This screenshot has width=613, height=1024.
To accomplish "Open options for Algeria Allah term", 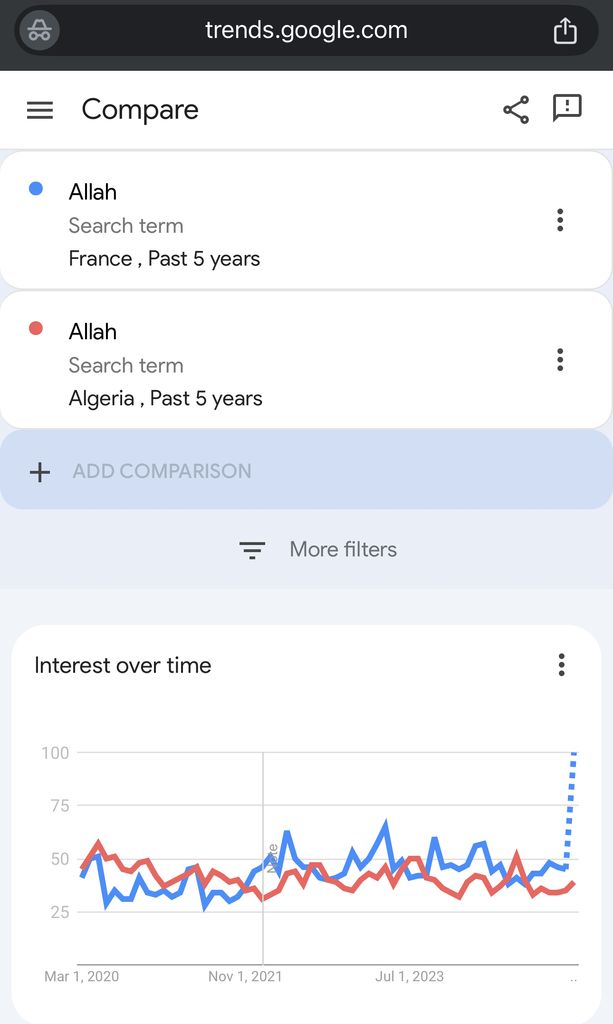I will coord(560,359).
